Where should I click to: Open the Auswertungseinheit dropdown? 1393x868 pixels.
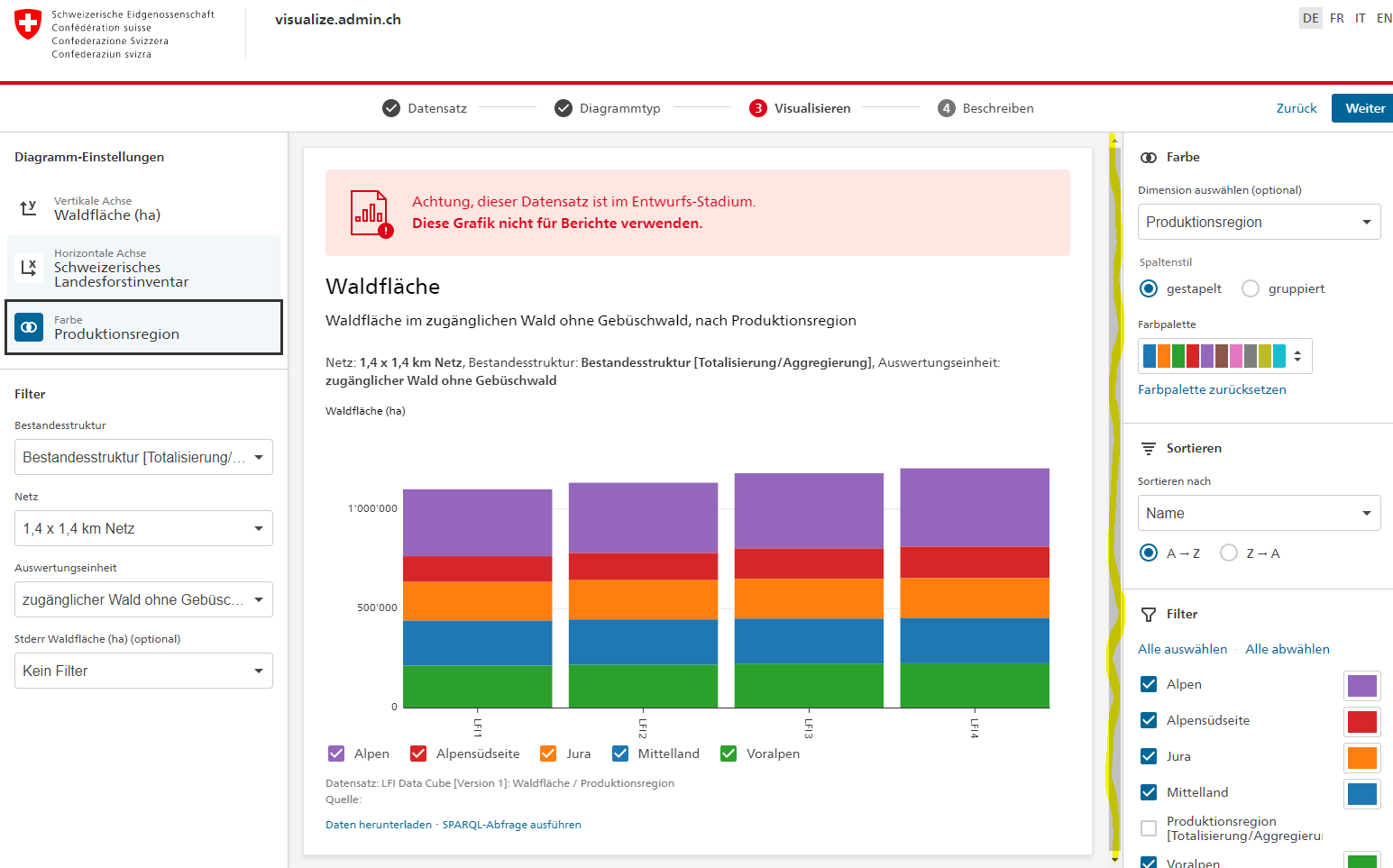tap(143, 599)
